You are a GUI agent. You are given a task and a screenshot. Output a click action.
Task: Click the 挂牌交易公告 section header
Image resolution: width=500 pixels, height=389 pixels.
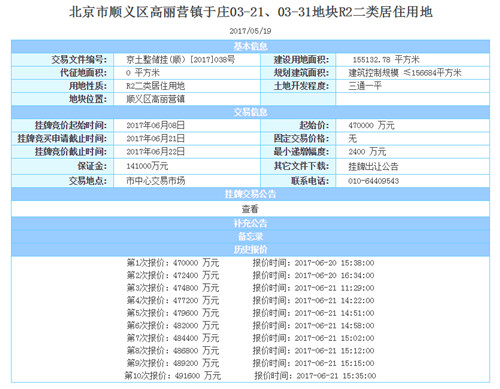coord(250,194)
